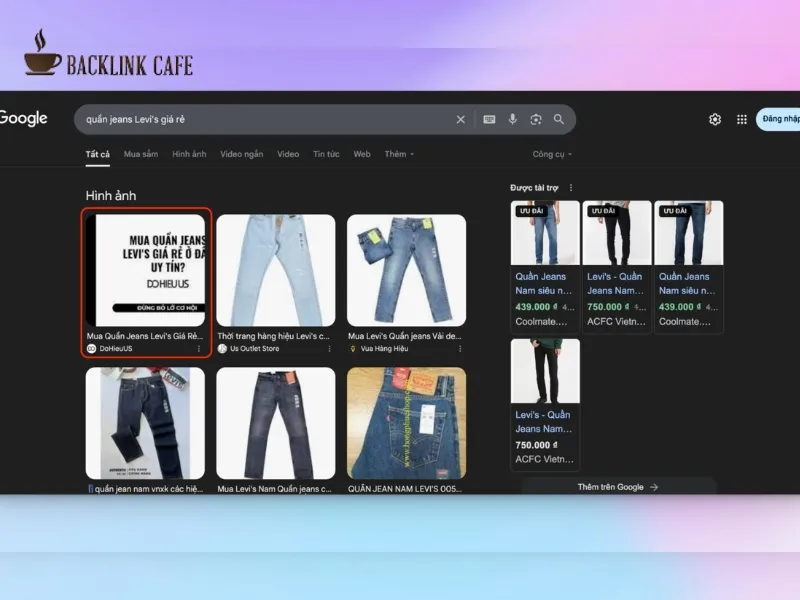Expand the Công cụ tools dropdown
This screenshot has height=600, width=800.
[552, 154]
